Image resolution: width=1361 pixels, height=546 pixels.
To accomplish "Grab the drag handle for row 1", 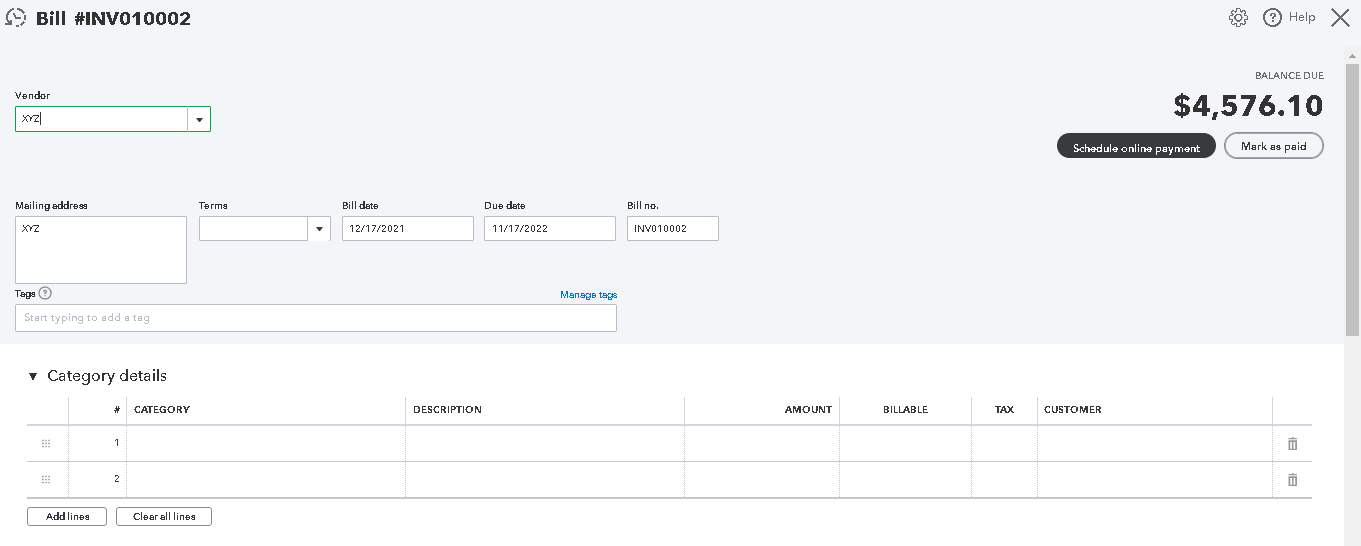I will [x=46, y=444].
